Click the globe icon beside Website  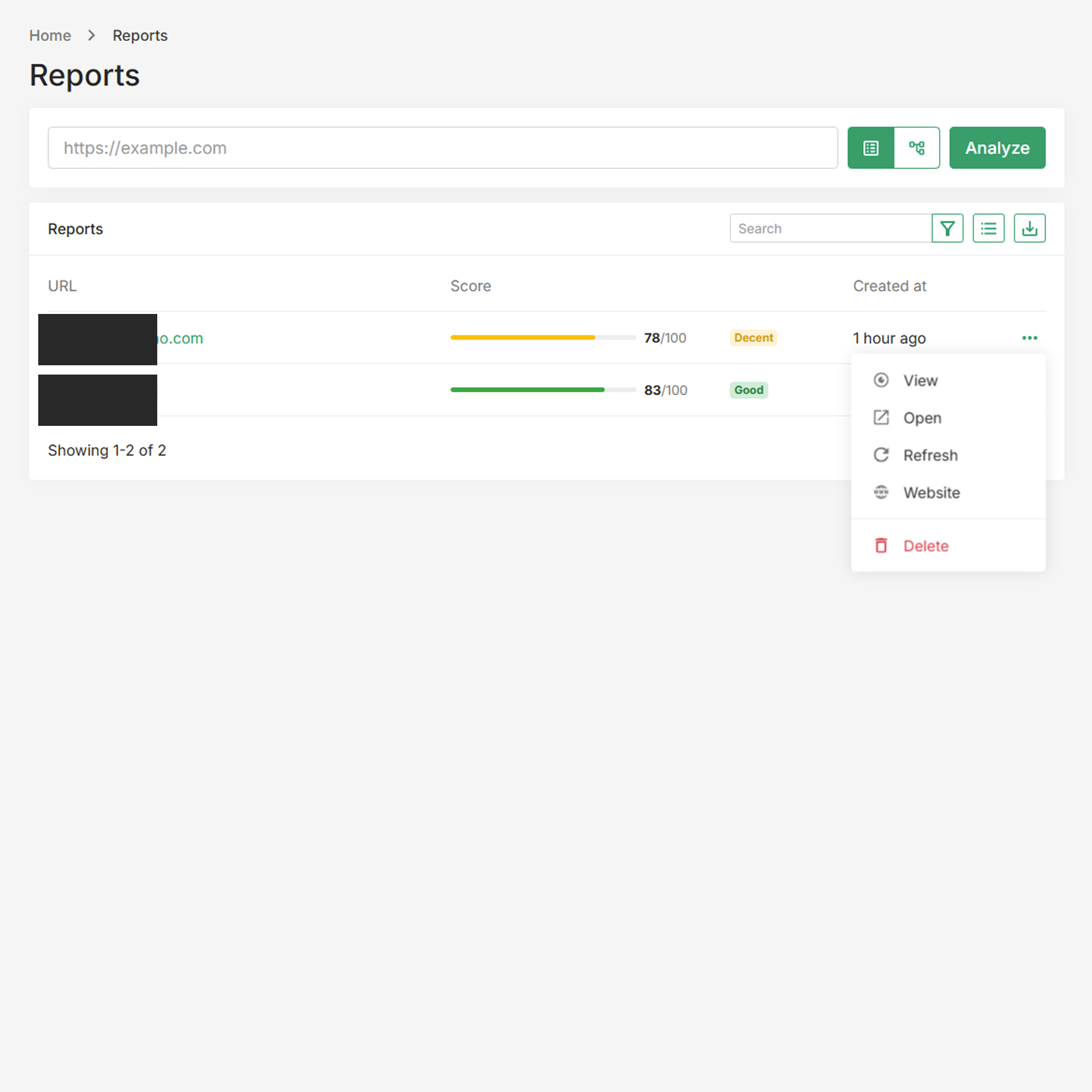pyautogui.click(x=881, y=492)
